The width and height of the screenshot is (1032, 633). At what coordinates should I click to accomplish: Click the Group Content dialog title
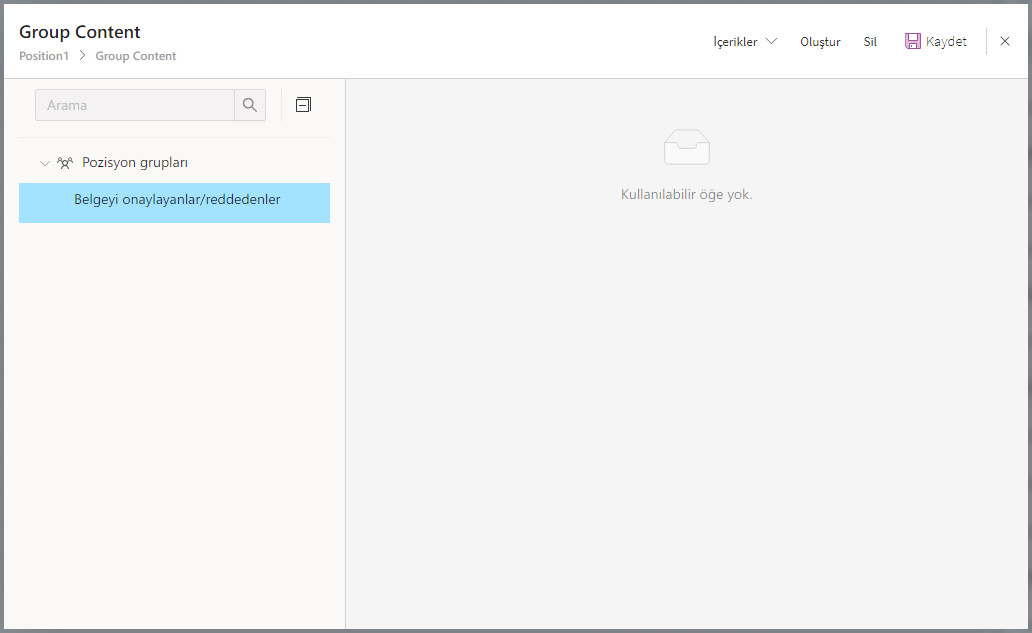(x=80, y=32)
